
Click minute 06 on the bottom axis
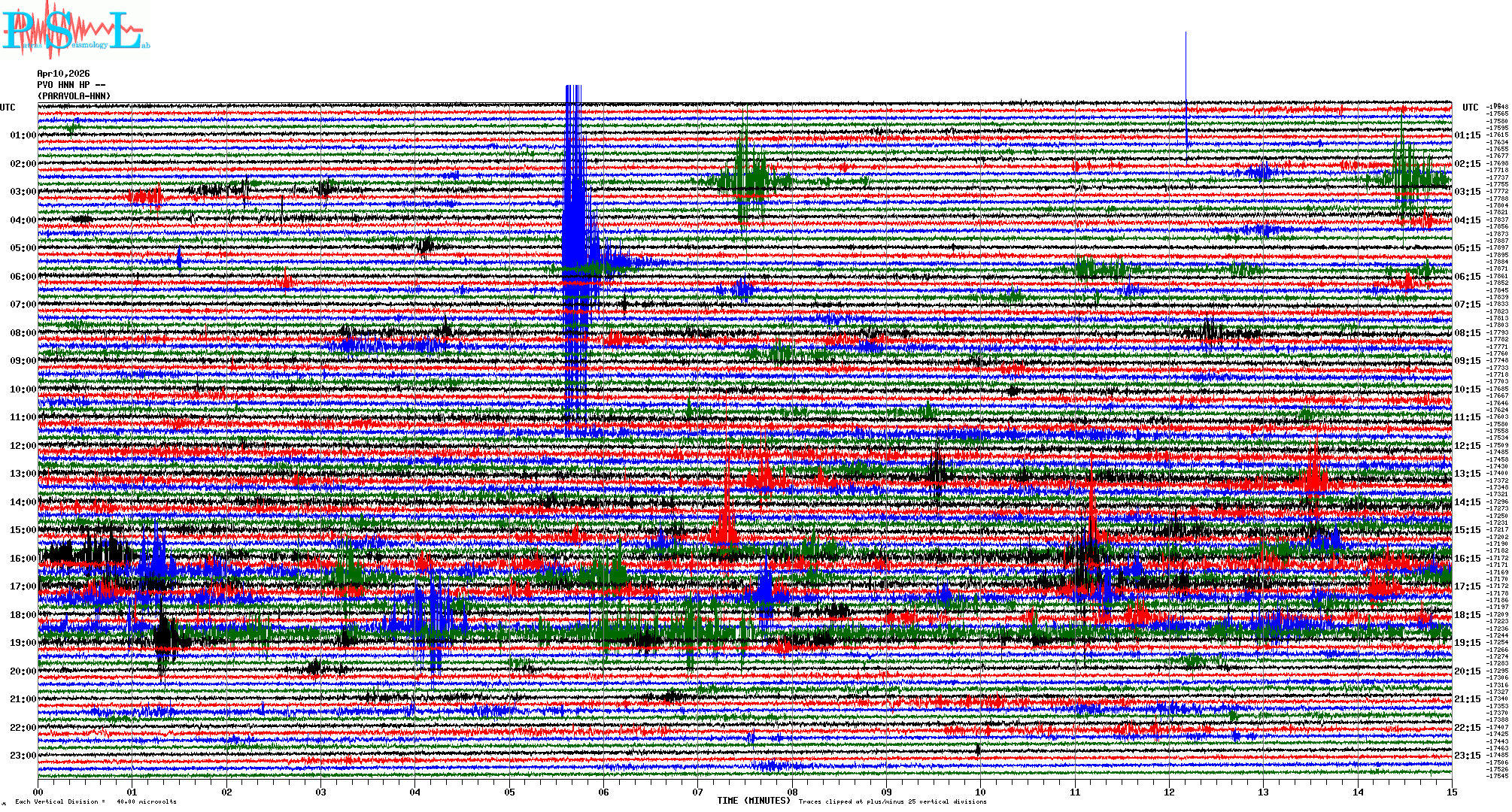coord(603,792)
